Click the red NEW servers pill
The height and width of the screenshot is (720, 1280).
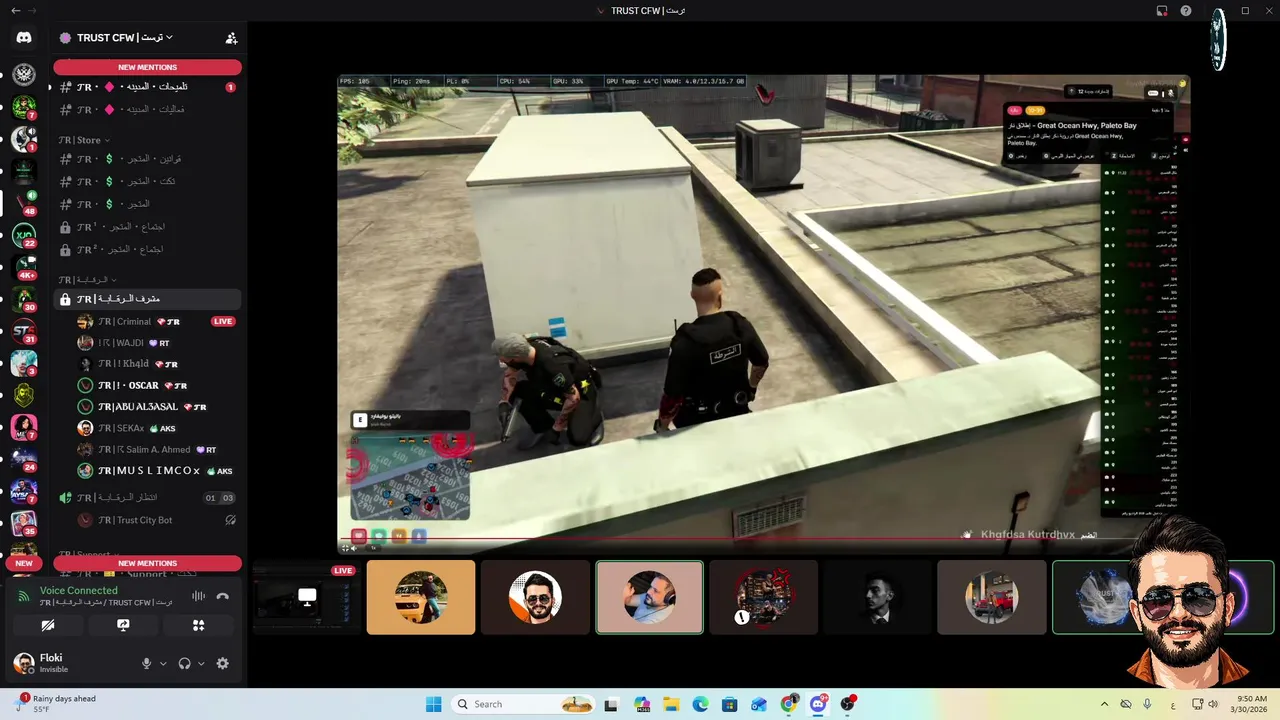[x=24, y=563]
